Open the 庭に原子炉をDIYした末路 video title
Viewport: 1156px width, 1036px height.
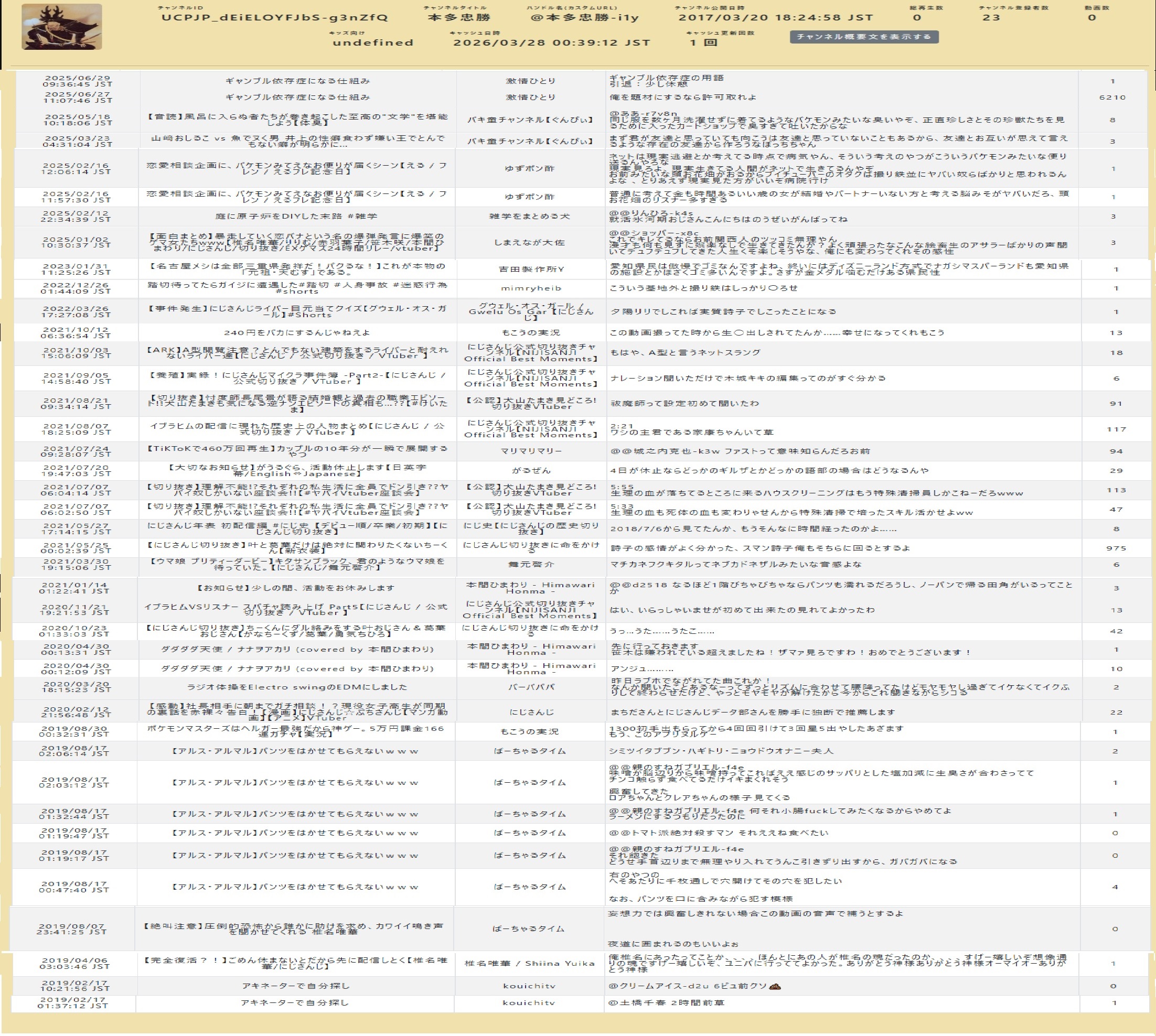296,217
